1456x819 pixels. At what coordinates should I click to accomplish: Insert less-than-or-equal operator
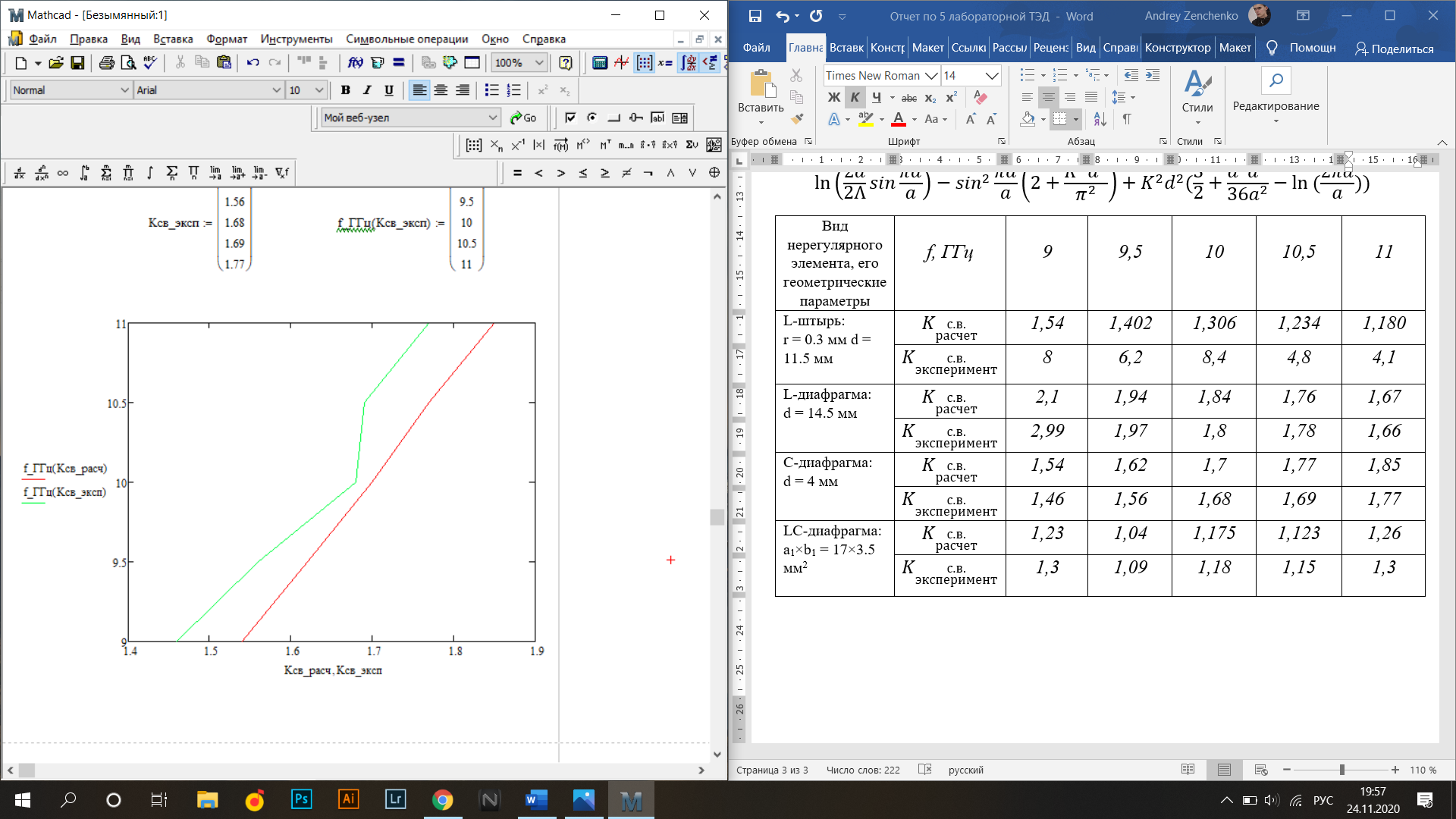coord(583,173)
